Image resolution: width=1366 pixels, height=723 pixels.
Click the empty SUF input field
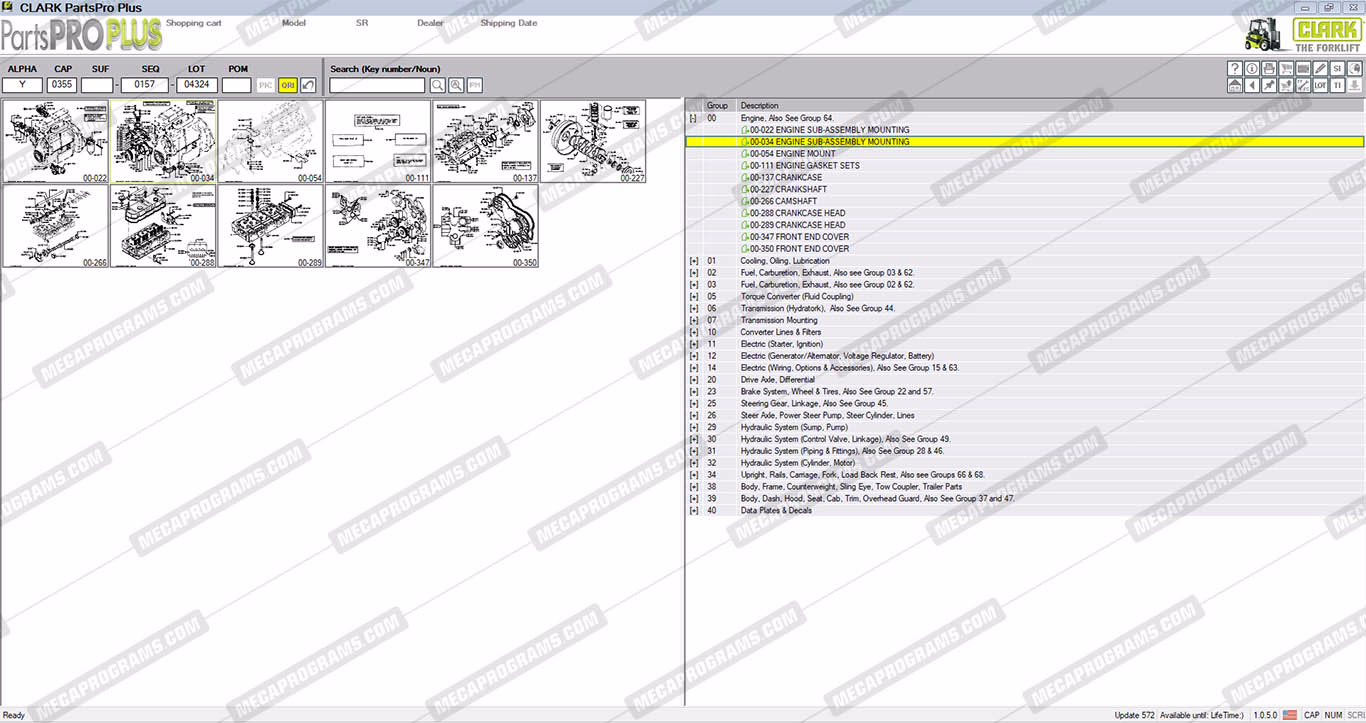(x=97, y=85)
